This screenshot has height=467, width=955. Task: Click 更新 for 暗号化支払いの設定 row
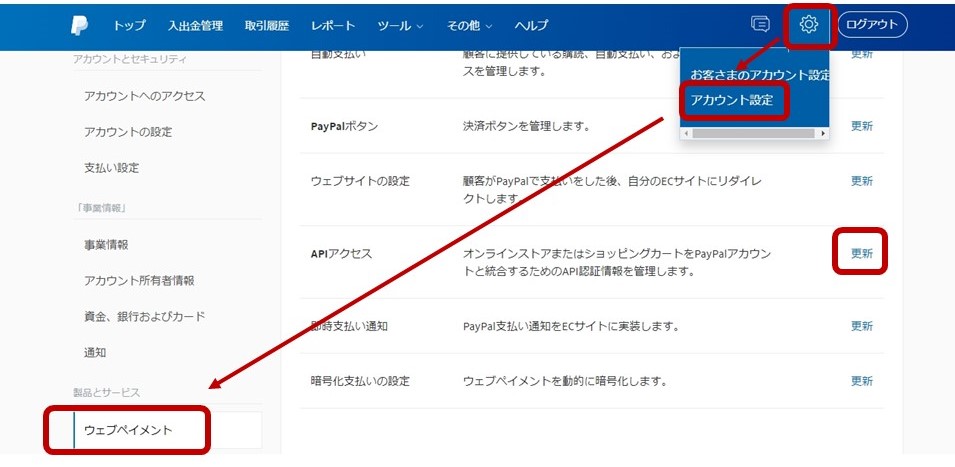(862, 381)
